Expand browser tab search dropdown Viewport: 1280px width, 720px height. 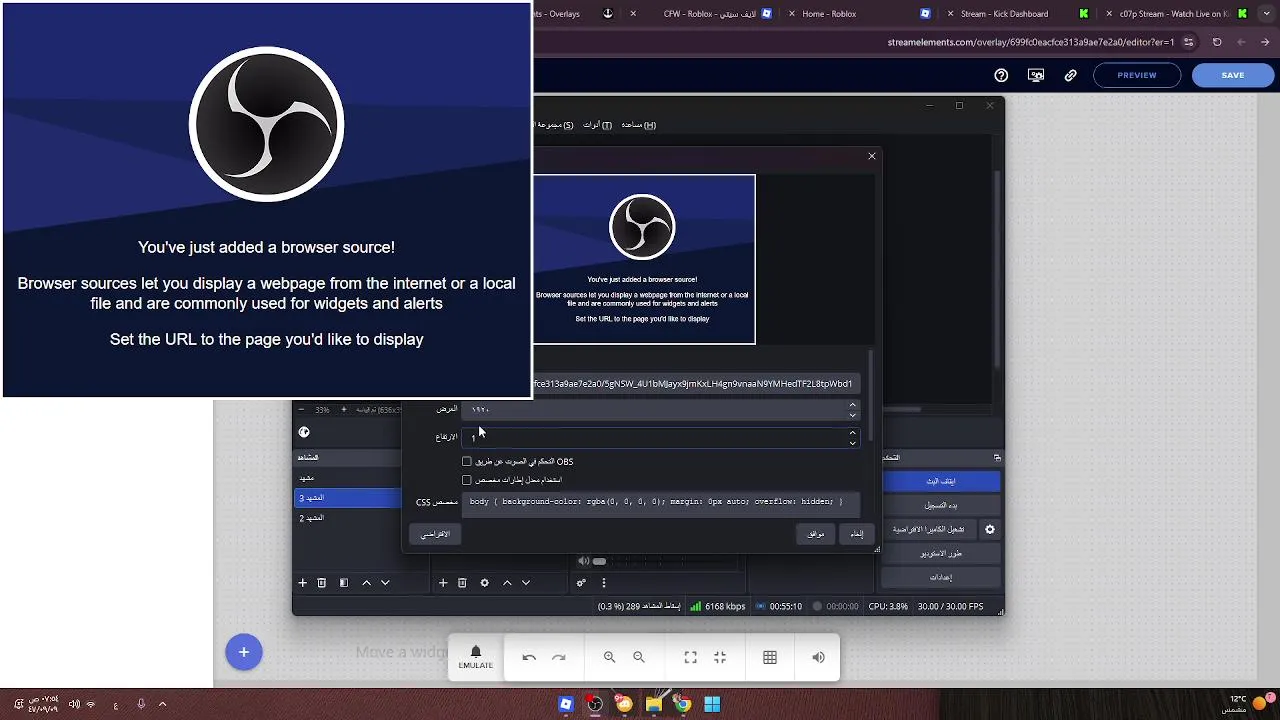(x=1264, y=14)
